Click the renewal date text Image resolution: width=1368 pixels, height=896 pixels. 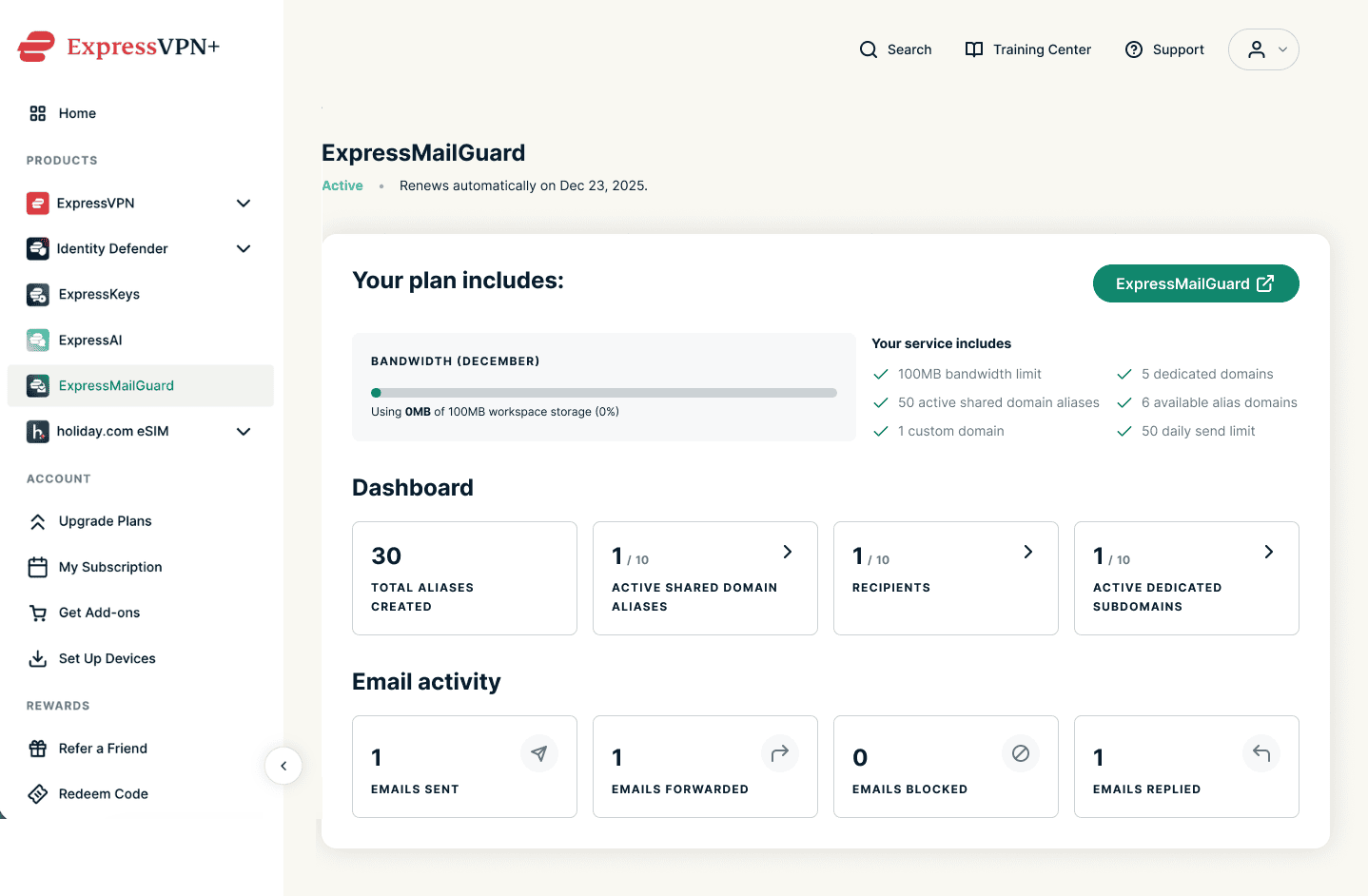[523, 185]
